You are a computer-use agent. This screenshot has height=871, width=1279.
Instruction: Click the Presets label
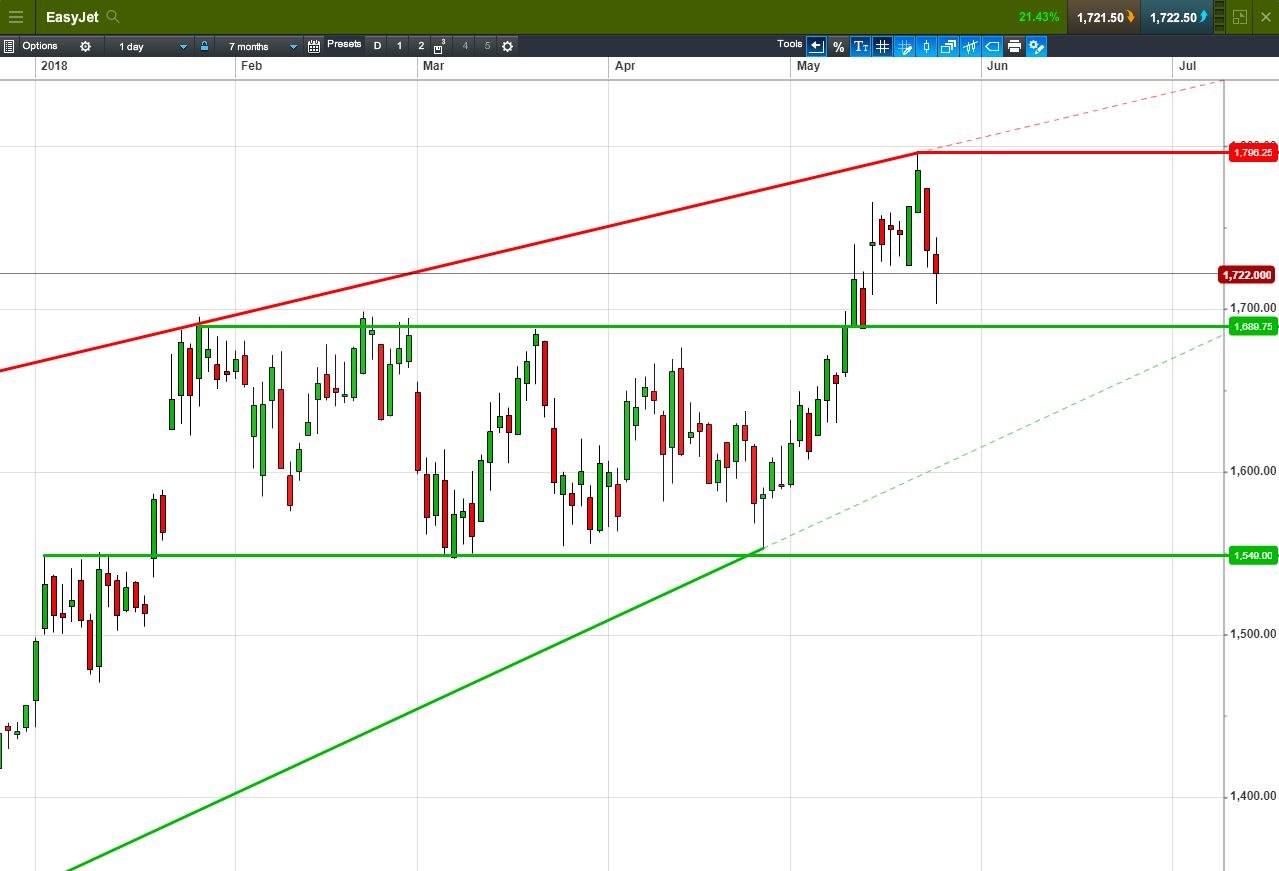(344, 45)
